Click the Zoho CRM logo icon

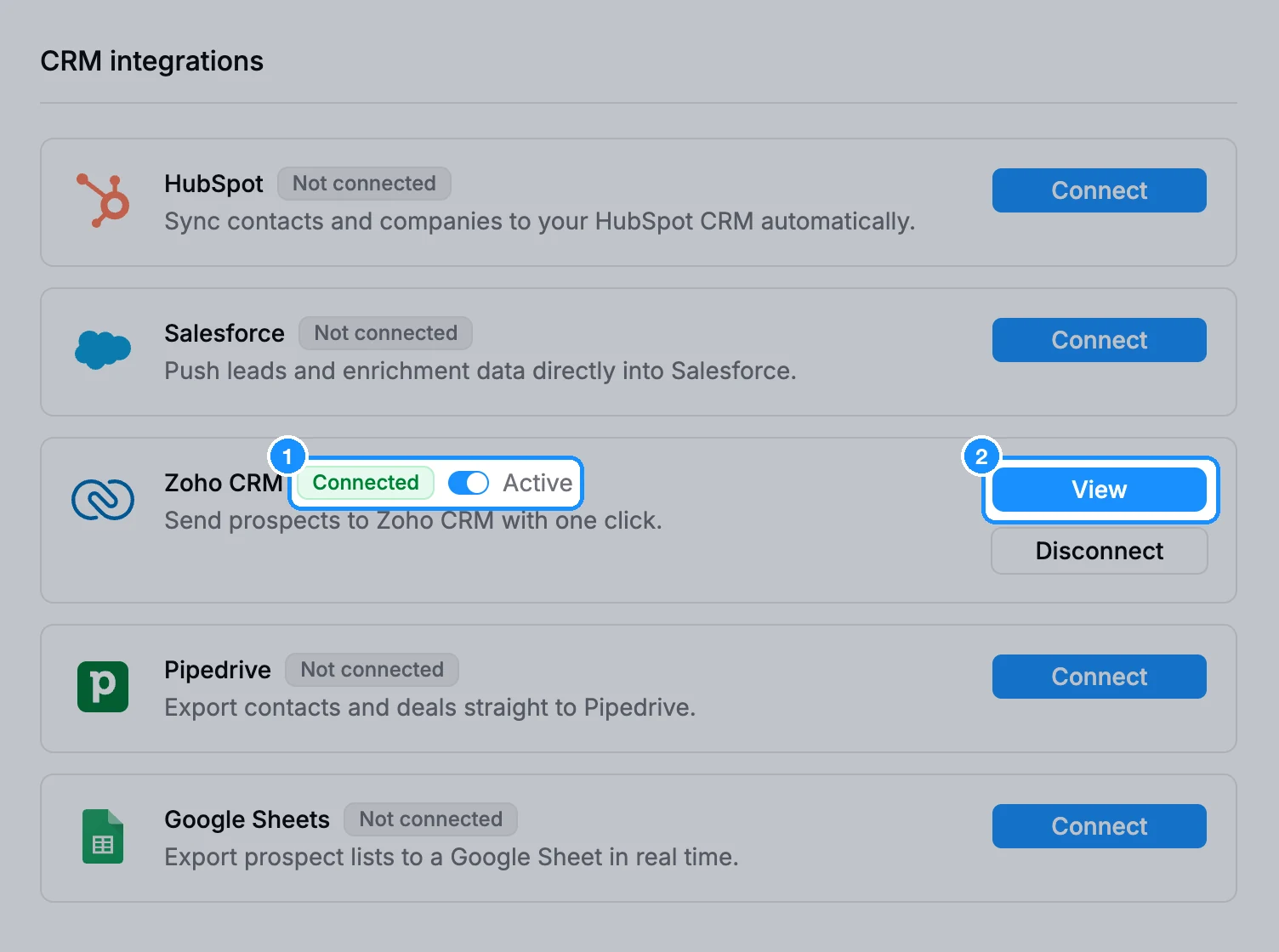click(103, 500)
